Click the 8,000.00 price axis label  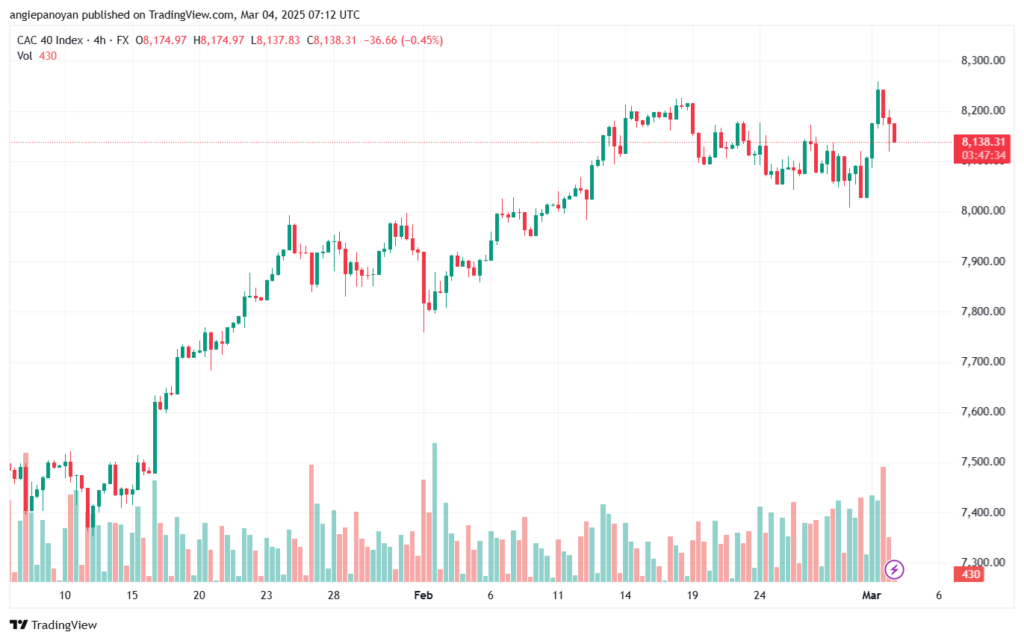(982, 211)
